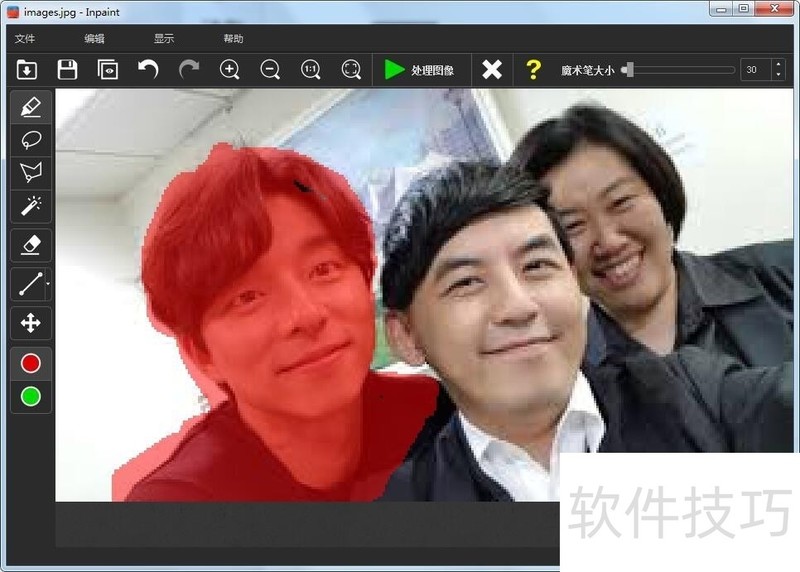The height and width of the screenshot is (572, 800).
Task: Choose the red mask marker color
Action: click(31, 363)
